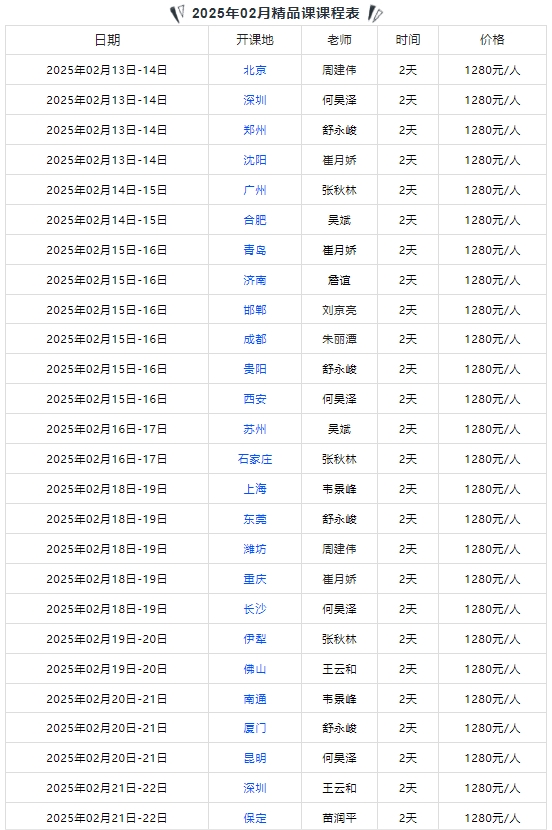Click the 合肥 city link
This screenshot has width=552, height=830.
255,220
